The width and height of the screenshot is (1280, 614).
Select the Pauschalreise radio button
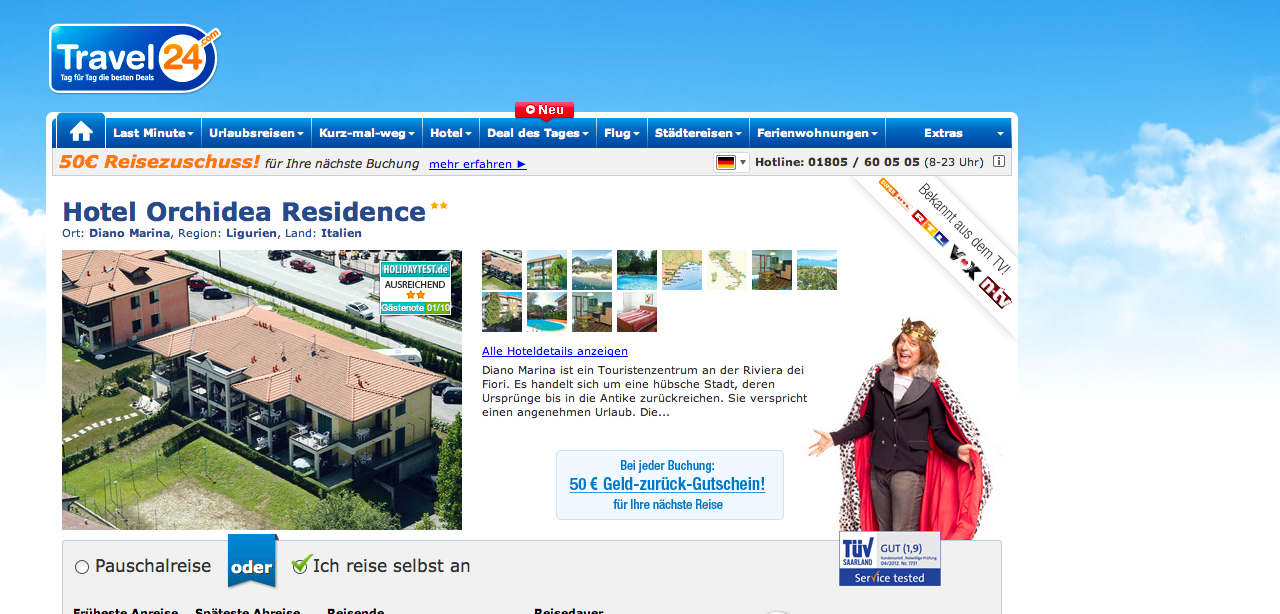point(82,567)
